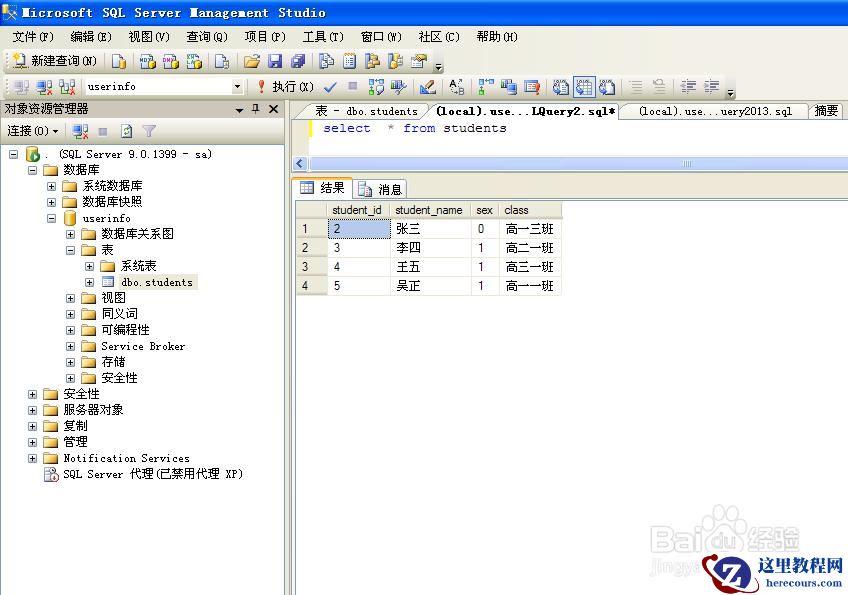Image resolution: width=848 pixels, height=595 pixels.
Task: Click the Registered Servers toolbar icon
Action: point(326,61)
